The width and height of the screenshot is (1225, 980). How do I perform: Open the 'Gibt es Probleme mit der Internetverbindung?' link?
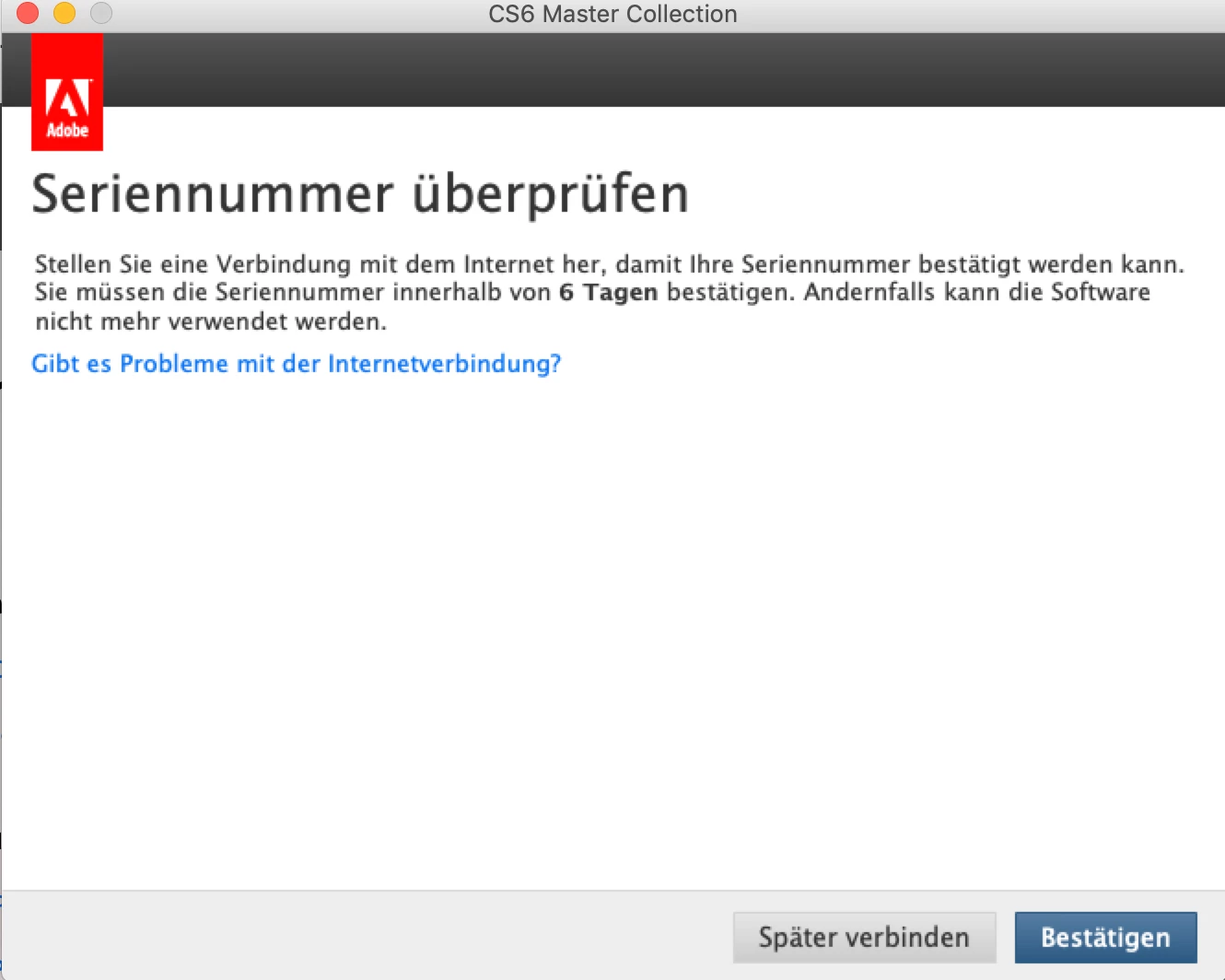[296, 364]
